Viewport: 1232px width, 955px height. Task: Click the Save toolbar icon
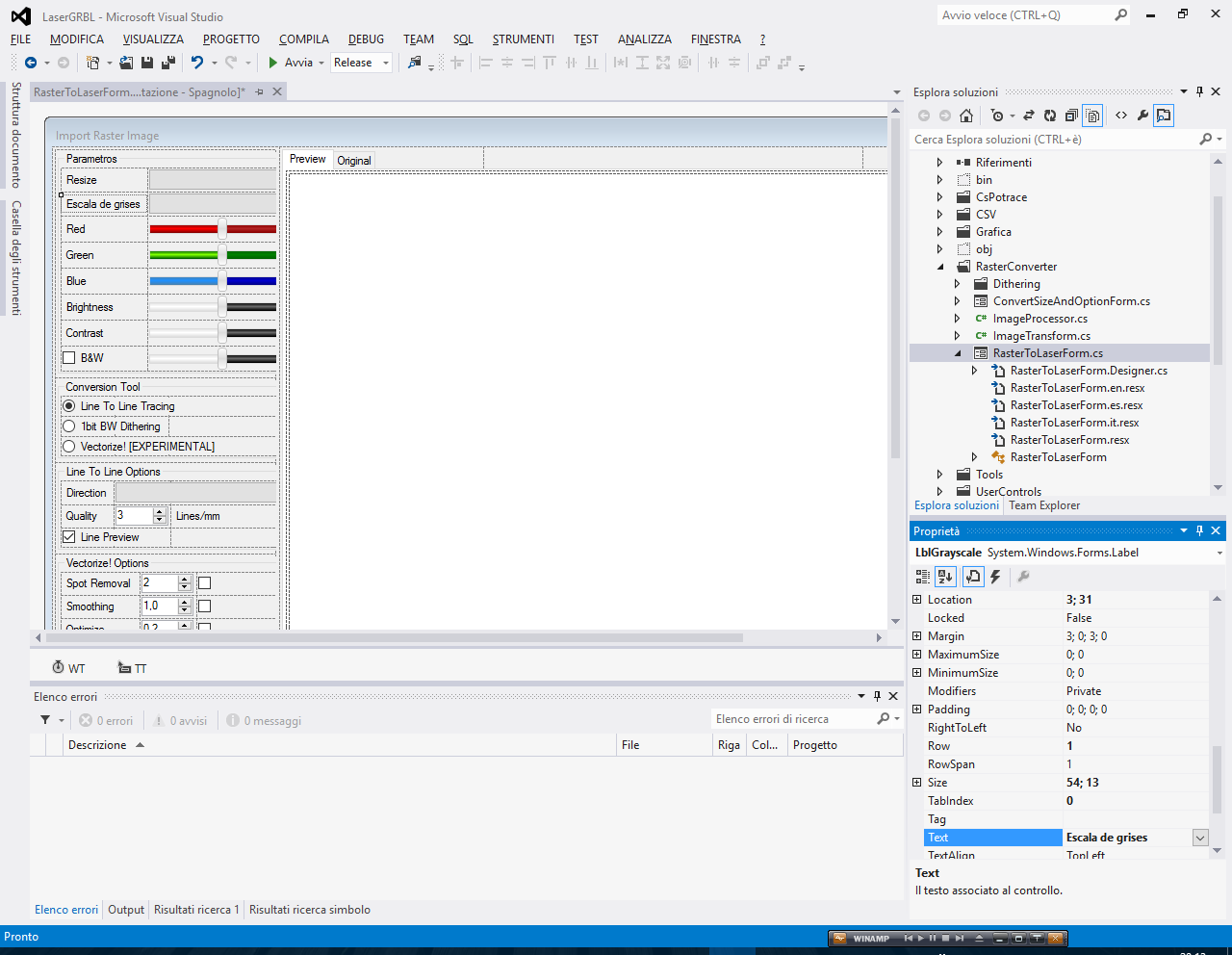147,63
